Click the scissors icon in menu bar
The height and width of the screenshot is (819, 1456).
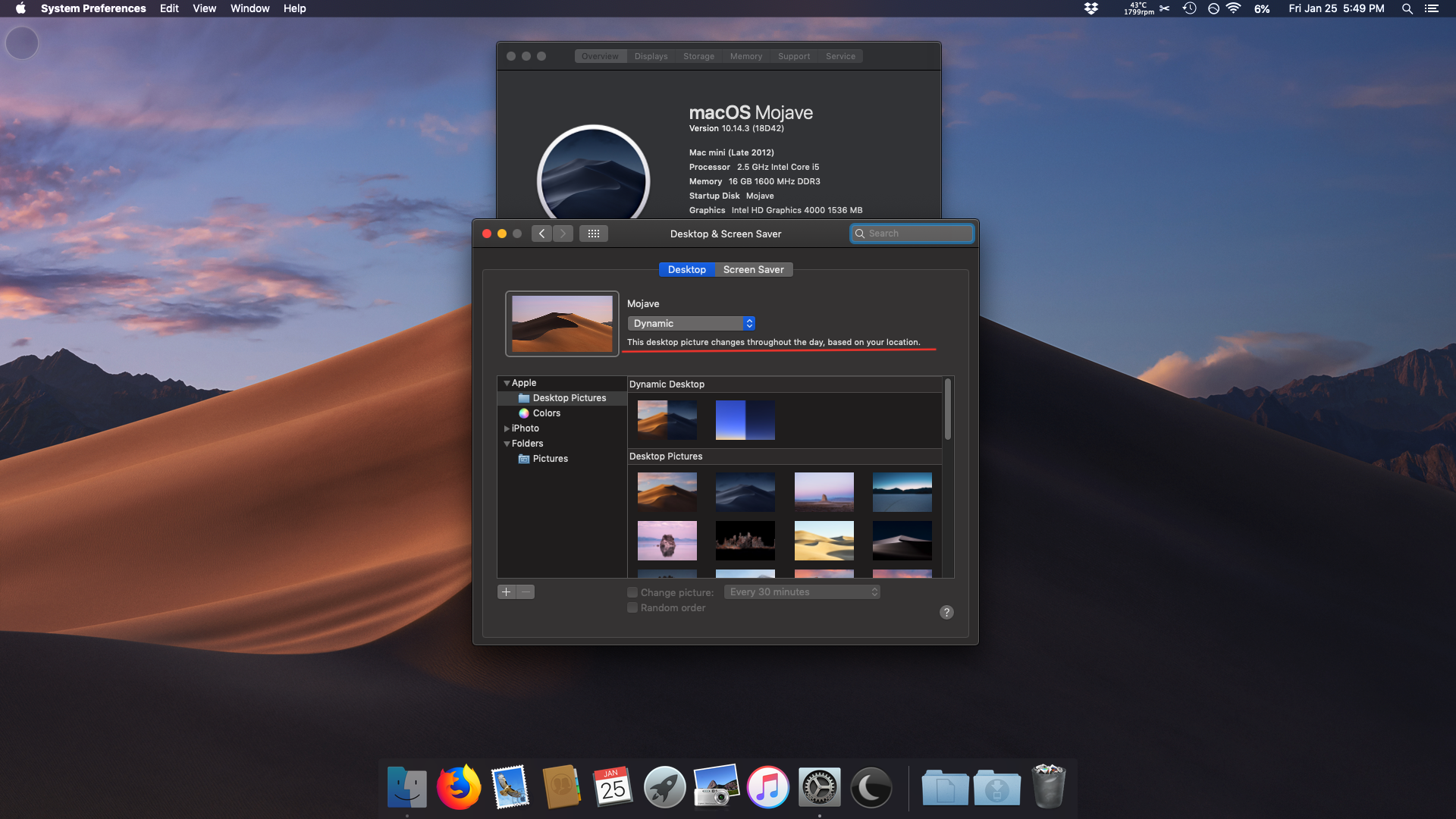[x=1164, y=8]
